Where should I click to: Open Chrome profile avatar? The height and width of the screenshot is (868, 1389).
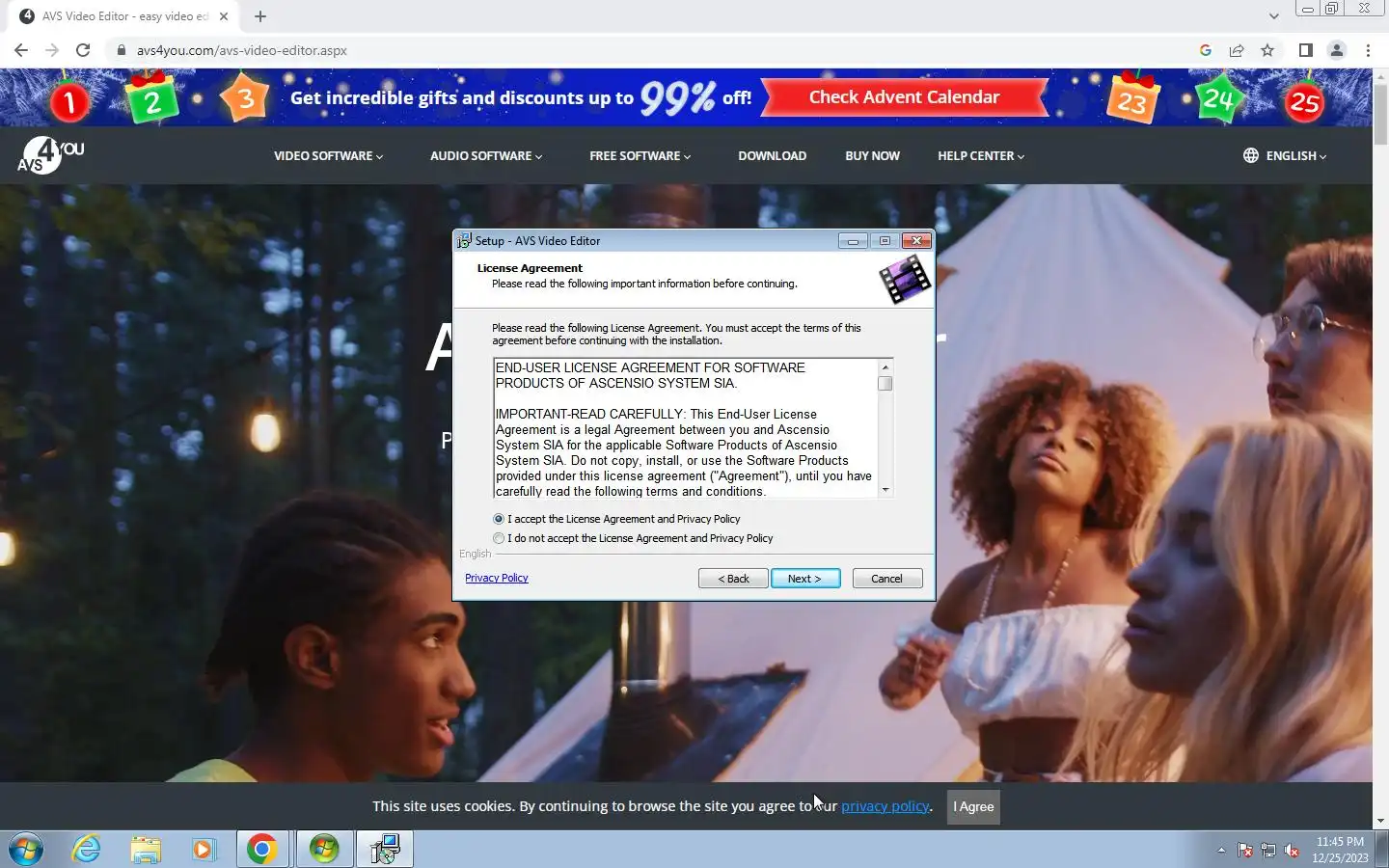pyautogui.click(x=1337, y=50)
